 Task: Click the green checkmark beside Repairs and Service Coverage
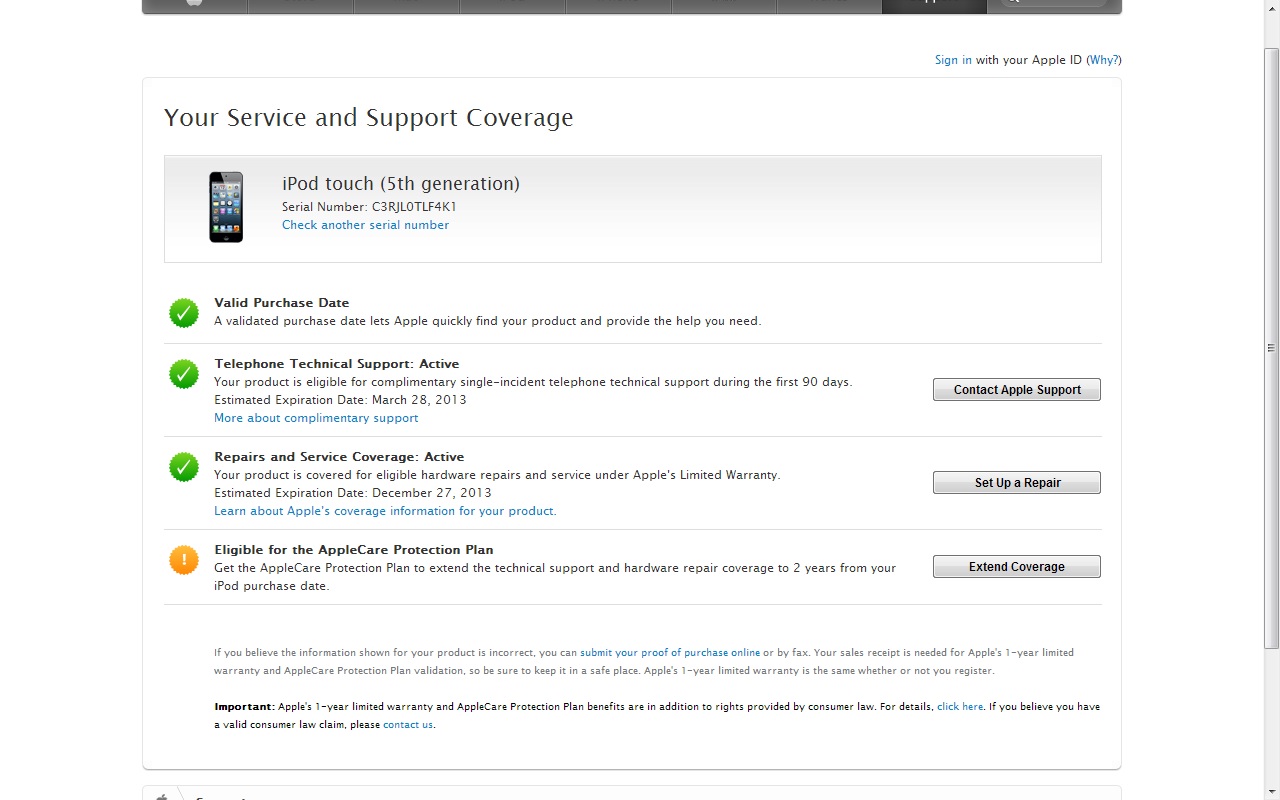(184, 467)
